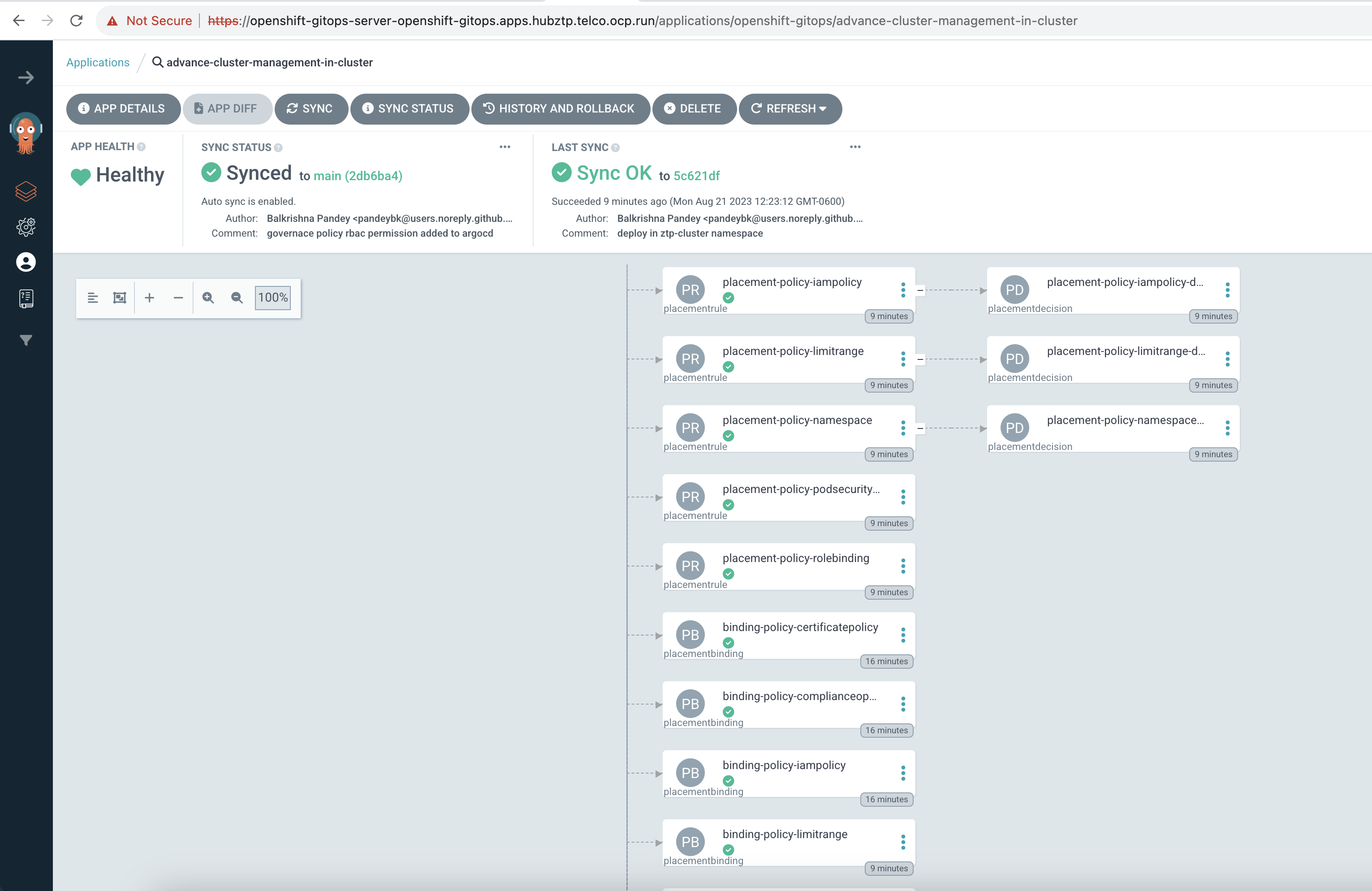The height and width of the screenshot is (891, 1372).
Task: Click compact tree layout icon in graph toolbar
Action: point(92,298)
